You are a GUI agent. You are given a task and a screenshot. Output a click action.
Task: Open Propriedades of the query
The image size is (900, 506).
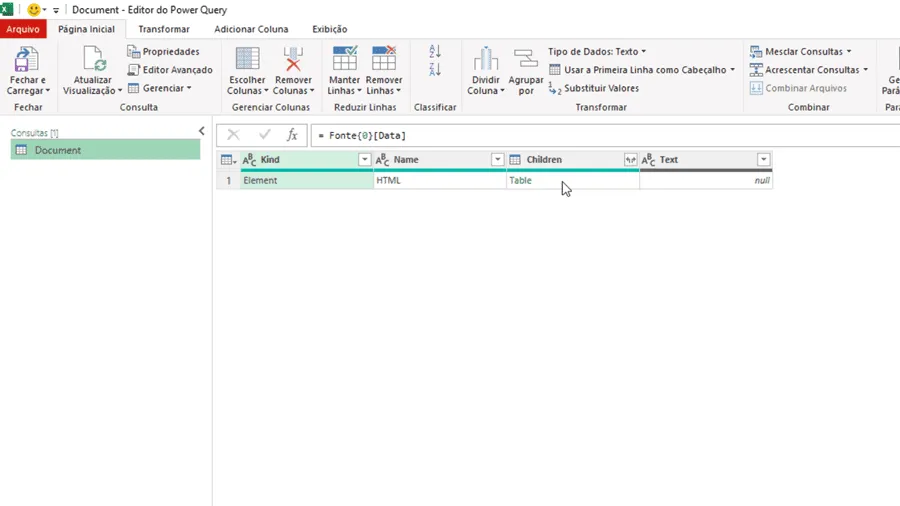pos(163,52)
